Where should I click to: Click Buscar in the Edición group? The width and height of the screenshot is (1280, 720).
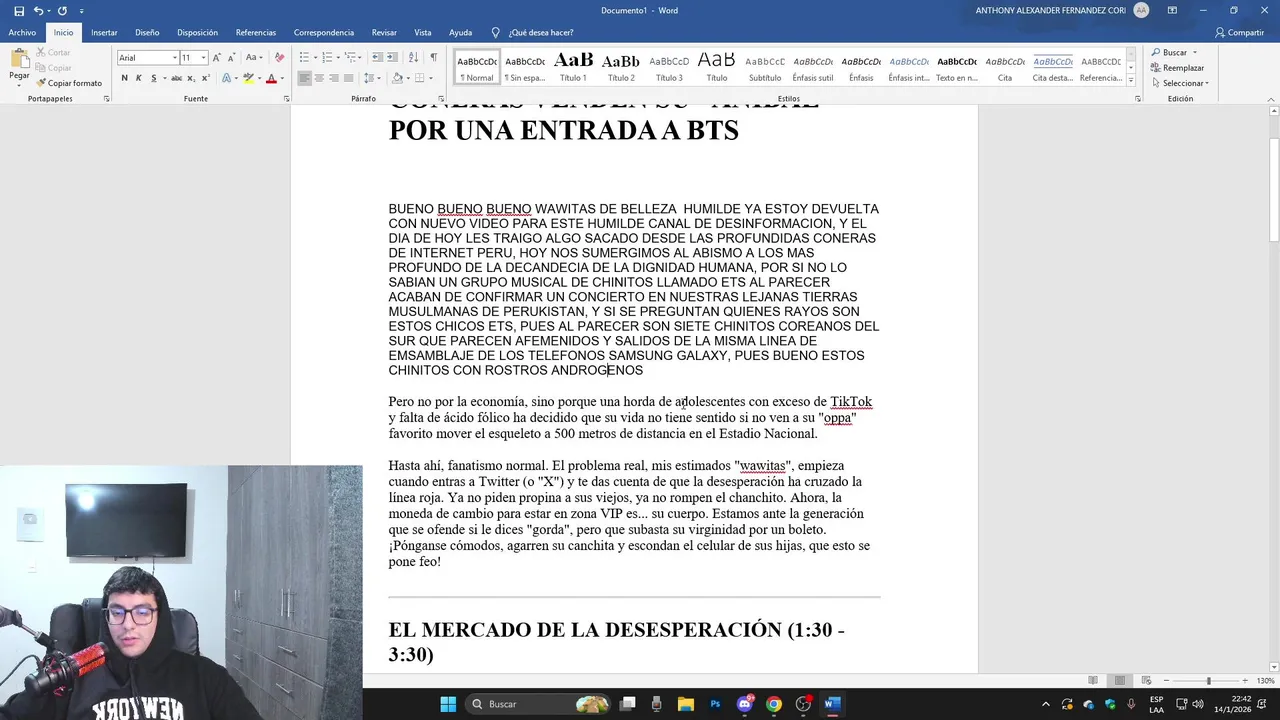pyautogui.click(x=1174, y=53)
